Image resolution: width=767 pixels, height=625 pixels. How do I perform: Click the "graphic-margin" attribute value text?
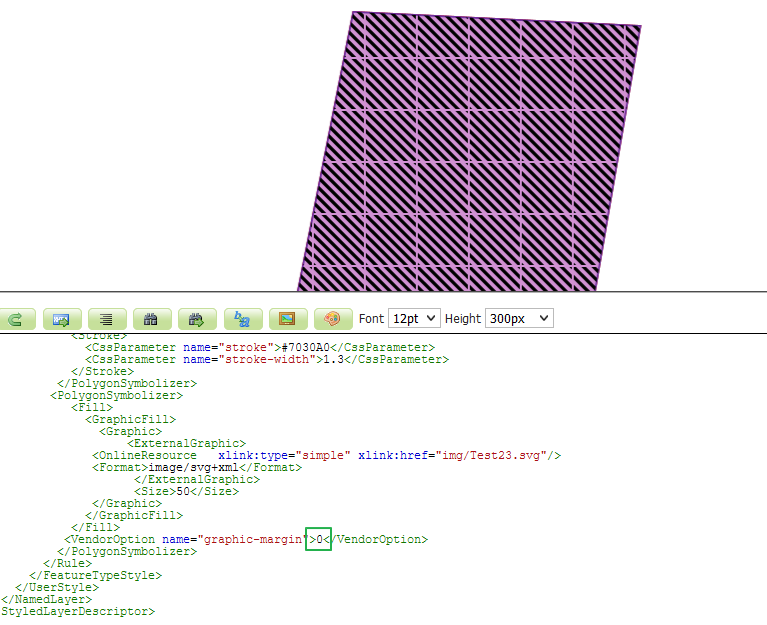253,539
